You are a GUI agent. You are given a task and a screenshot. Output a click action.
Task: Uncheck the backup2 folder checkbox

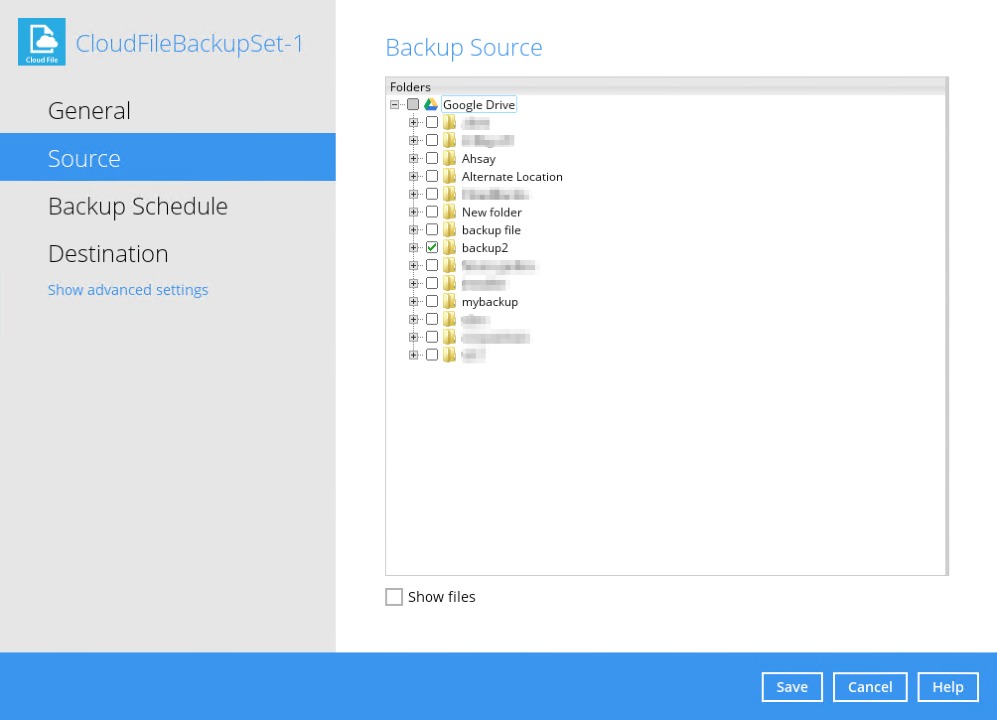point(432,247)
